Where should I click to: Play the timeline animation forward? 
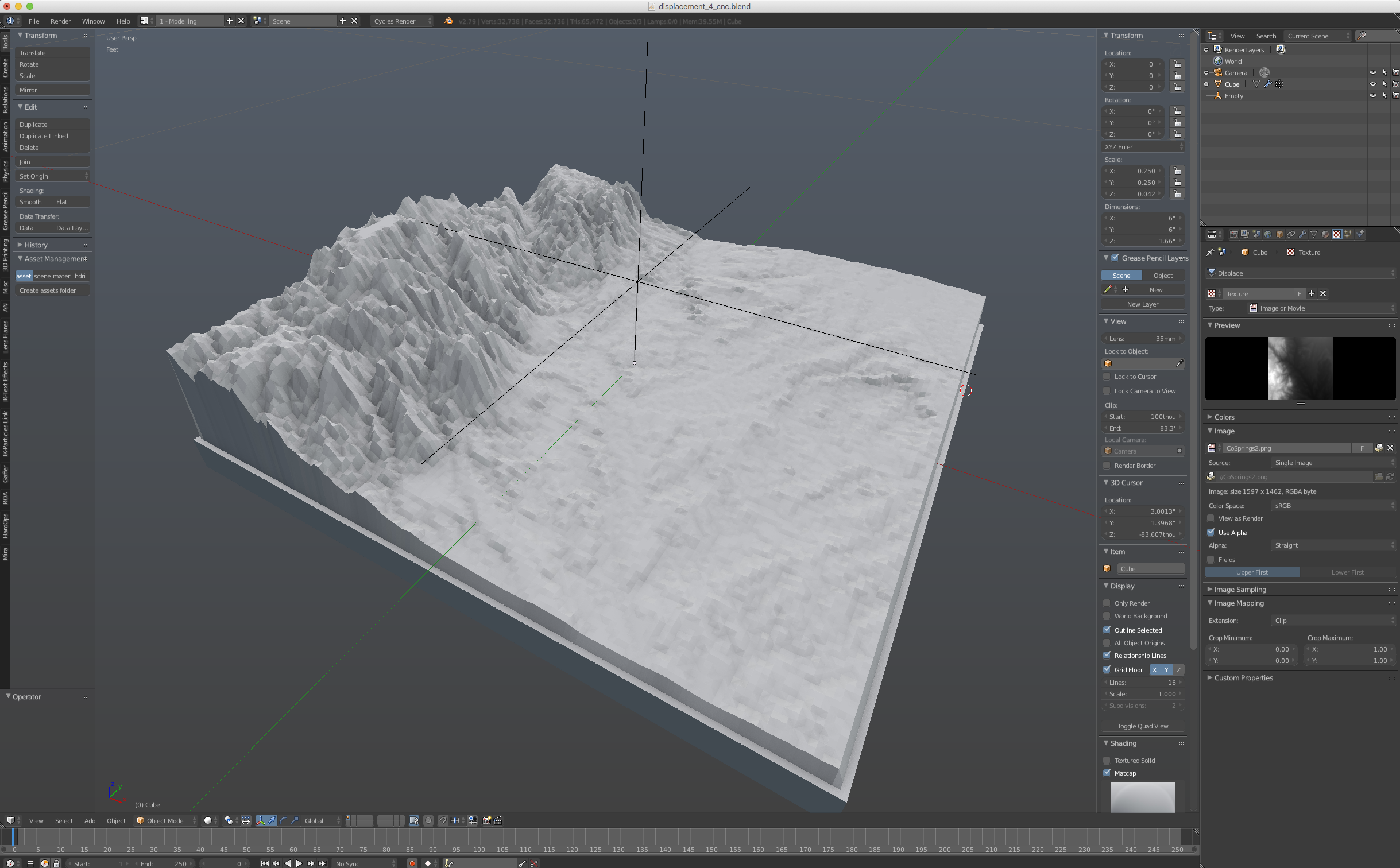[x=299, y=863]
